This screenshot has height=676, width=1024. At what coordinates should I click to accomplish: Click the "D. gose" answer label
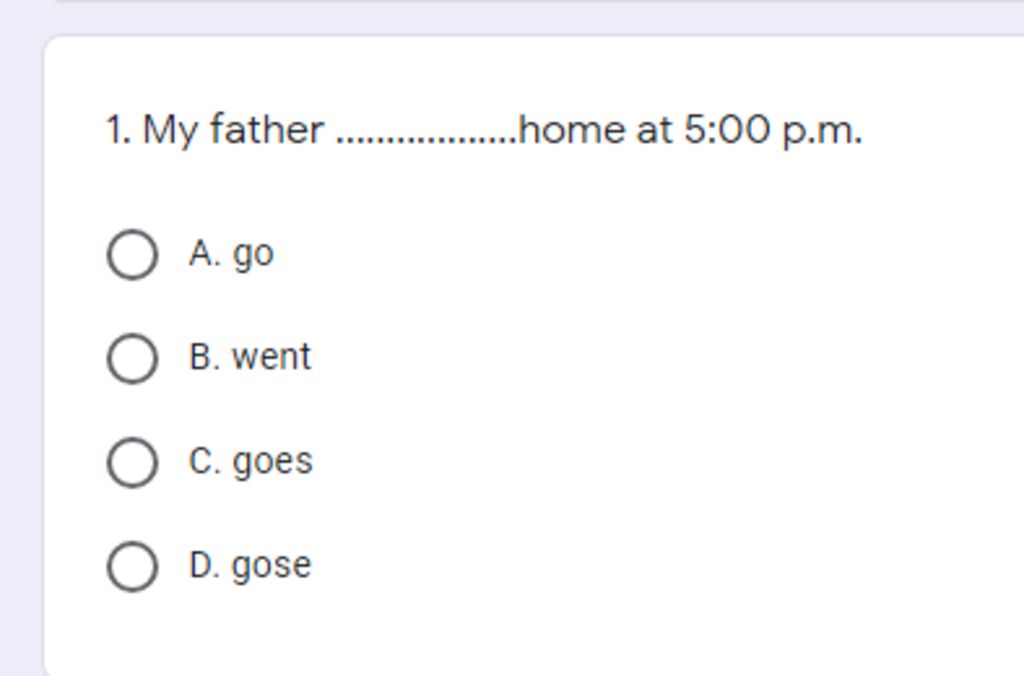pyautogui.click(x=250, y=566)
